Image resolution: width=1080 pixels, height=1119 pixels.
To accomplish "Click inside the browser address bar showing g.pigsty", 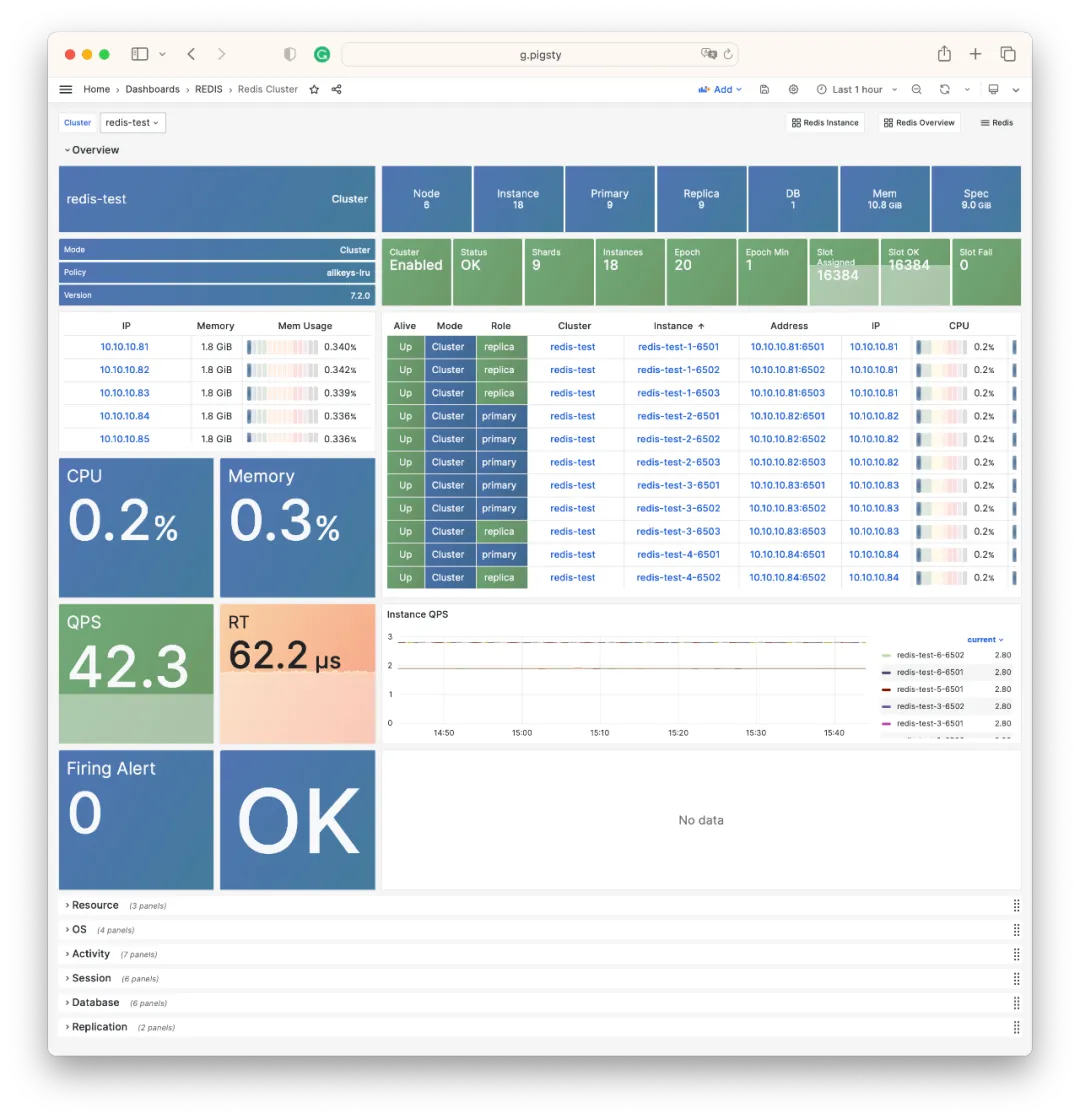I will (x=540, y=55).
